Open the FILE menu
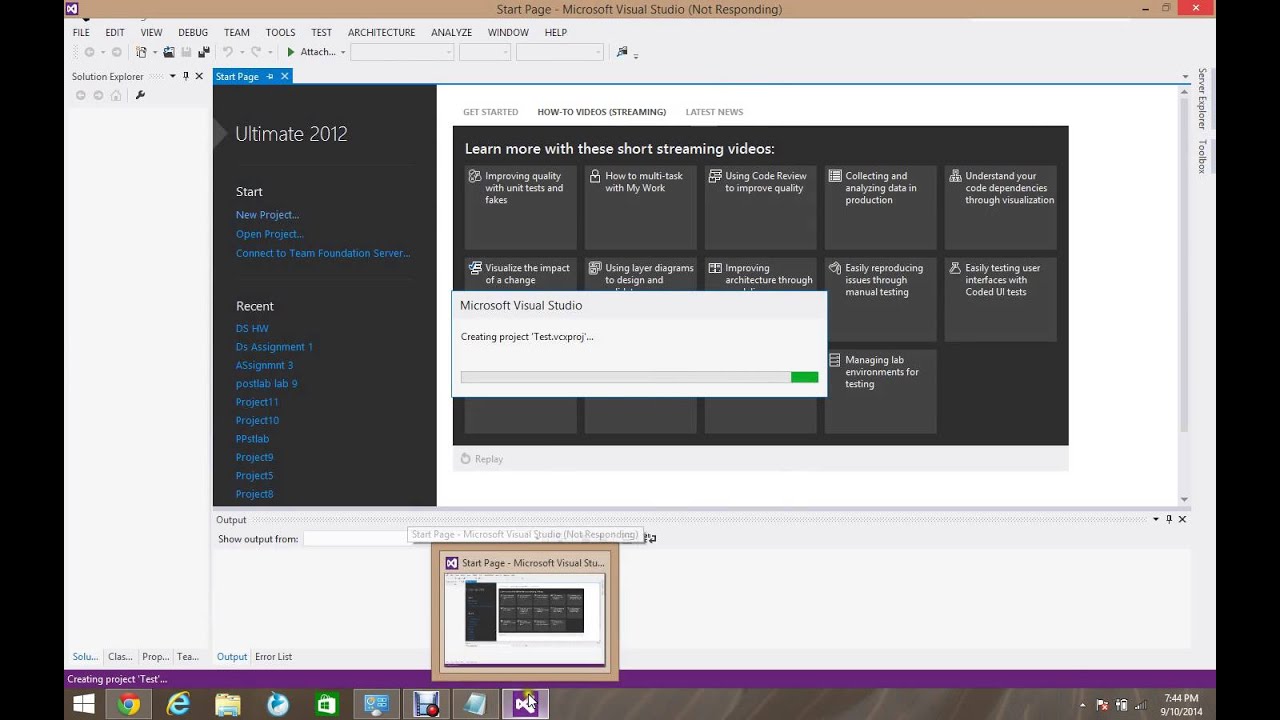The height and width of the screenshot is (720, 1280). 81,32
